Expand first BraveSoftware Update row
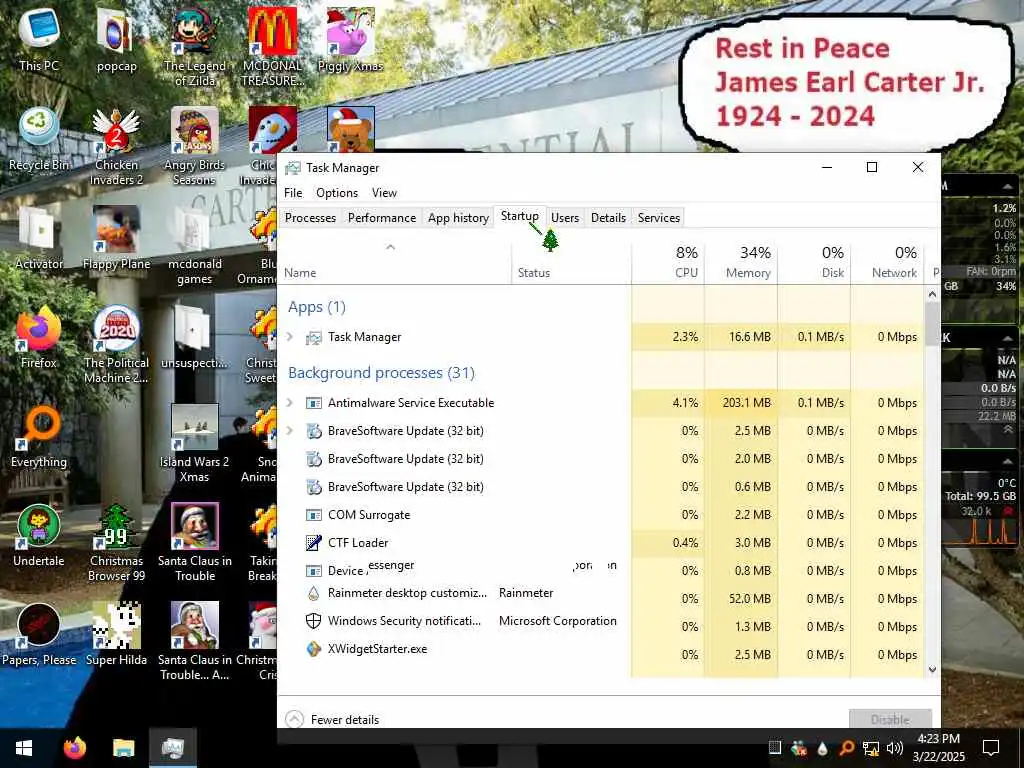 click(x=290, y=431)
